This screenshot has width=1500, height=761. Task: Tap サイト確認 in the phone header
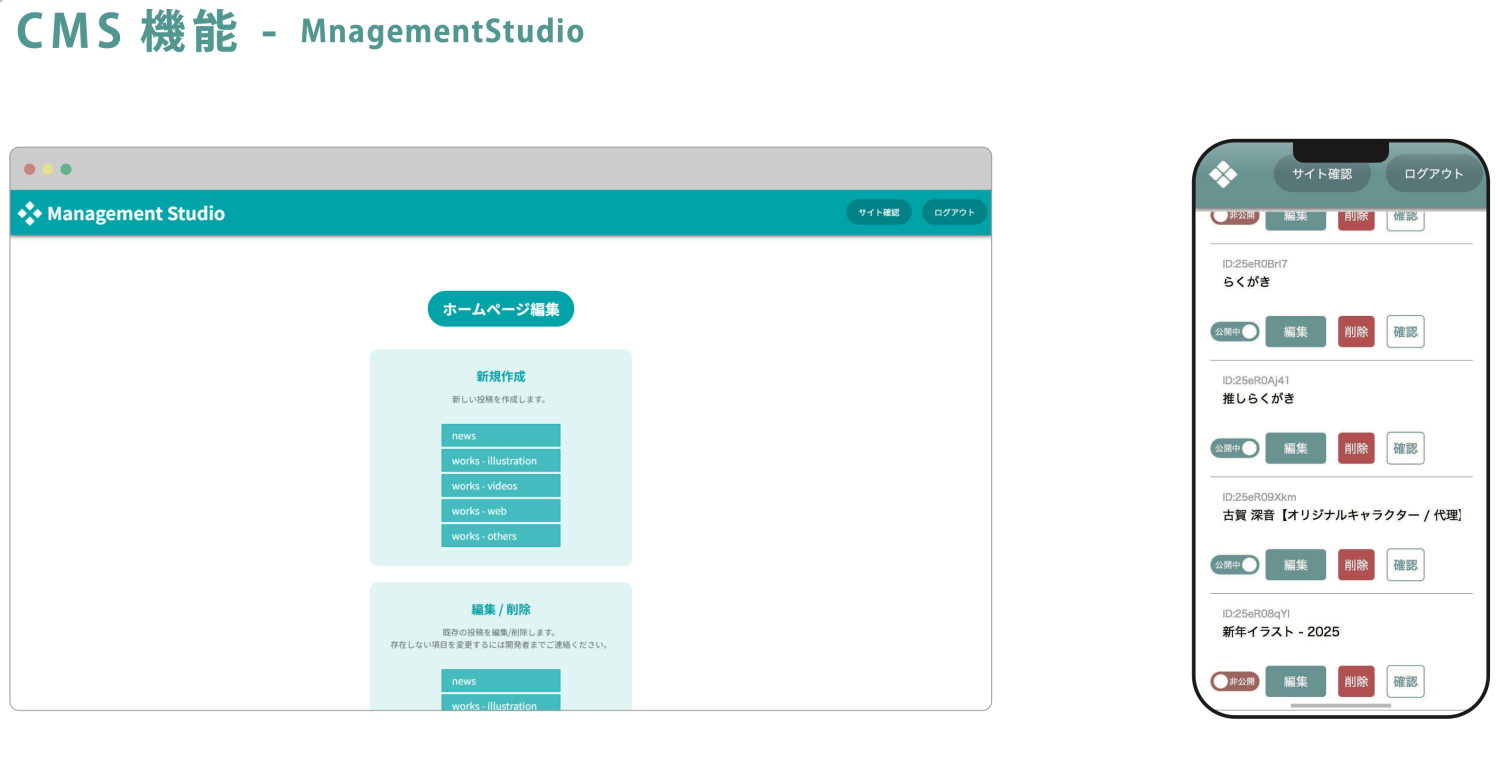point(1321,174)
